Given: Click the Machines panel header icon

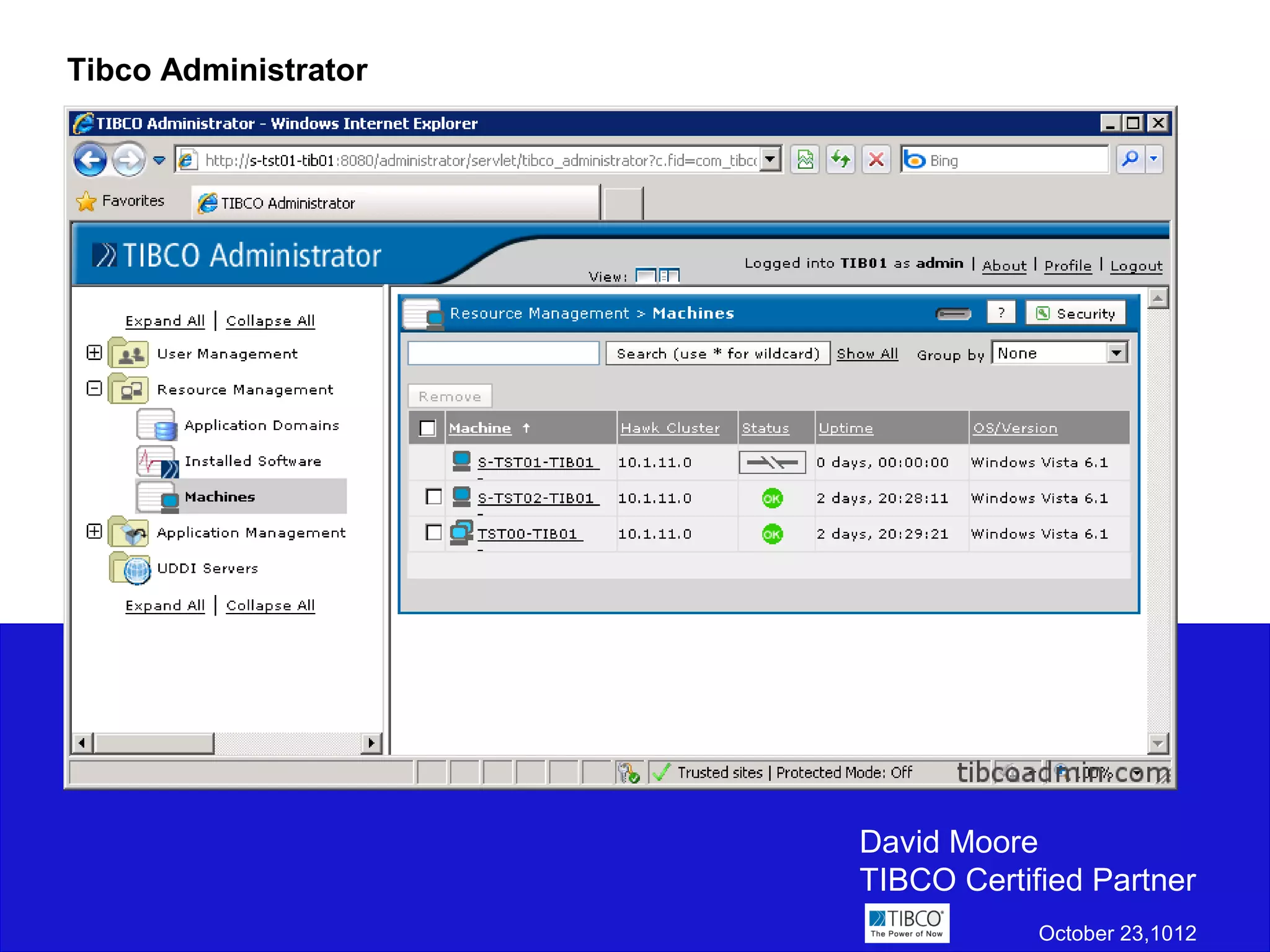Looking at the screenshot, I should pos(424,314).
